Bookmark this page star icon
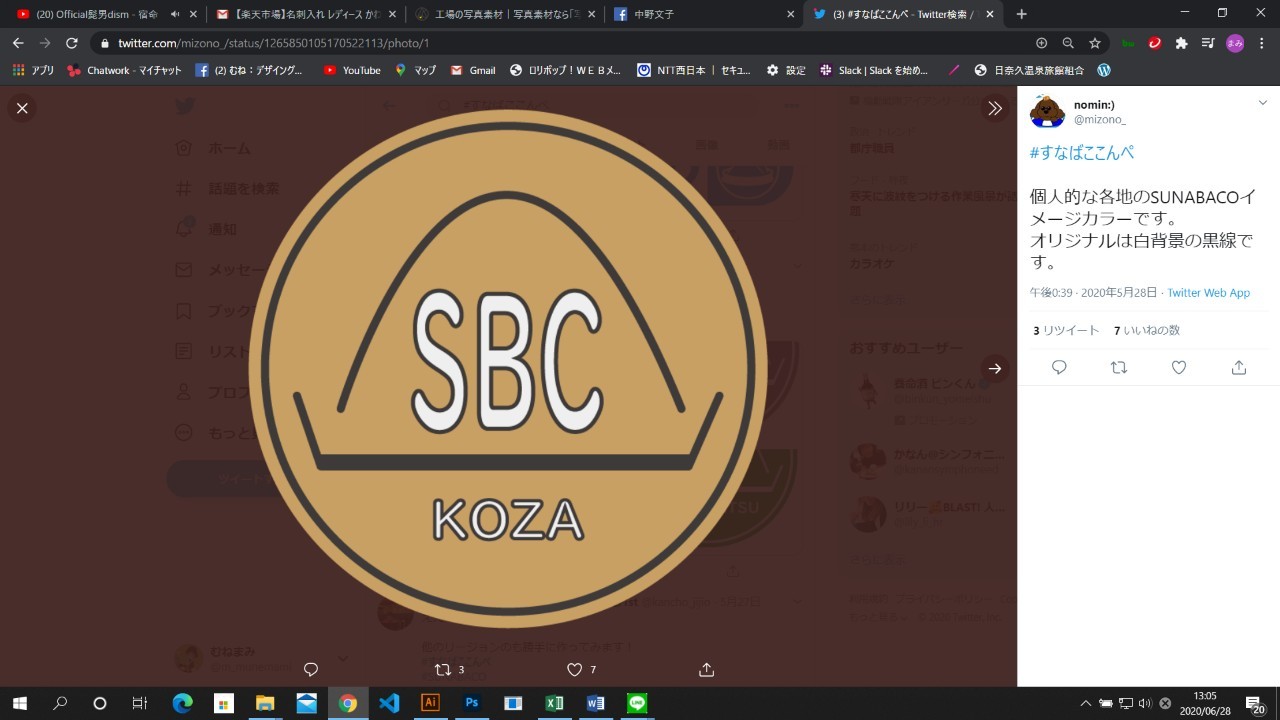The width and height of the screenshot is (1280, 720). [1095, 43]
